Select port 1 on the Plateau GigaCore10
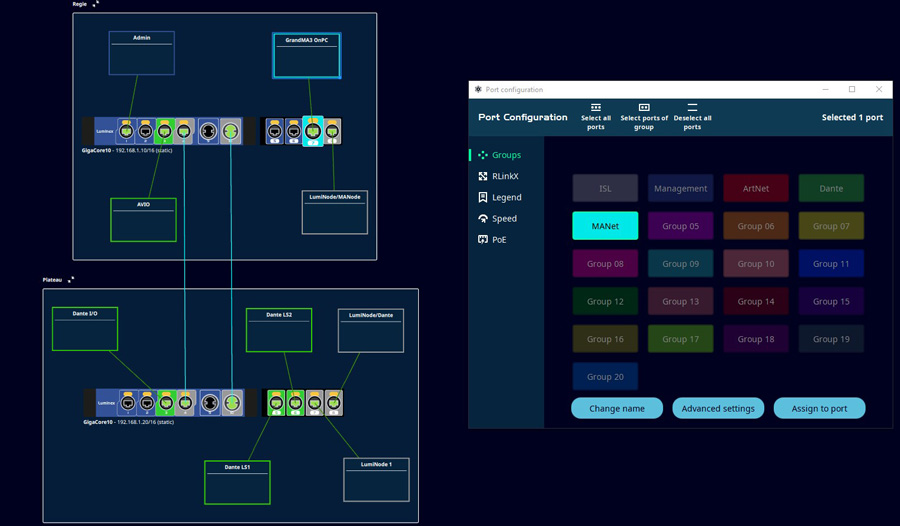The width and height of the screenshot is (900, 526). [x=128, y=403]
